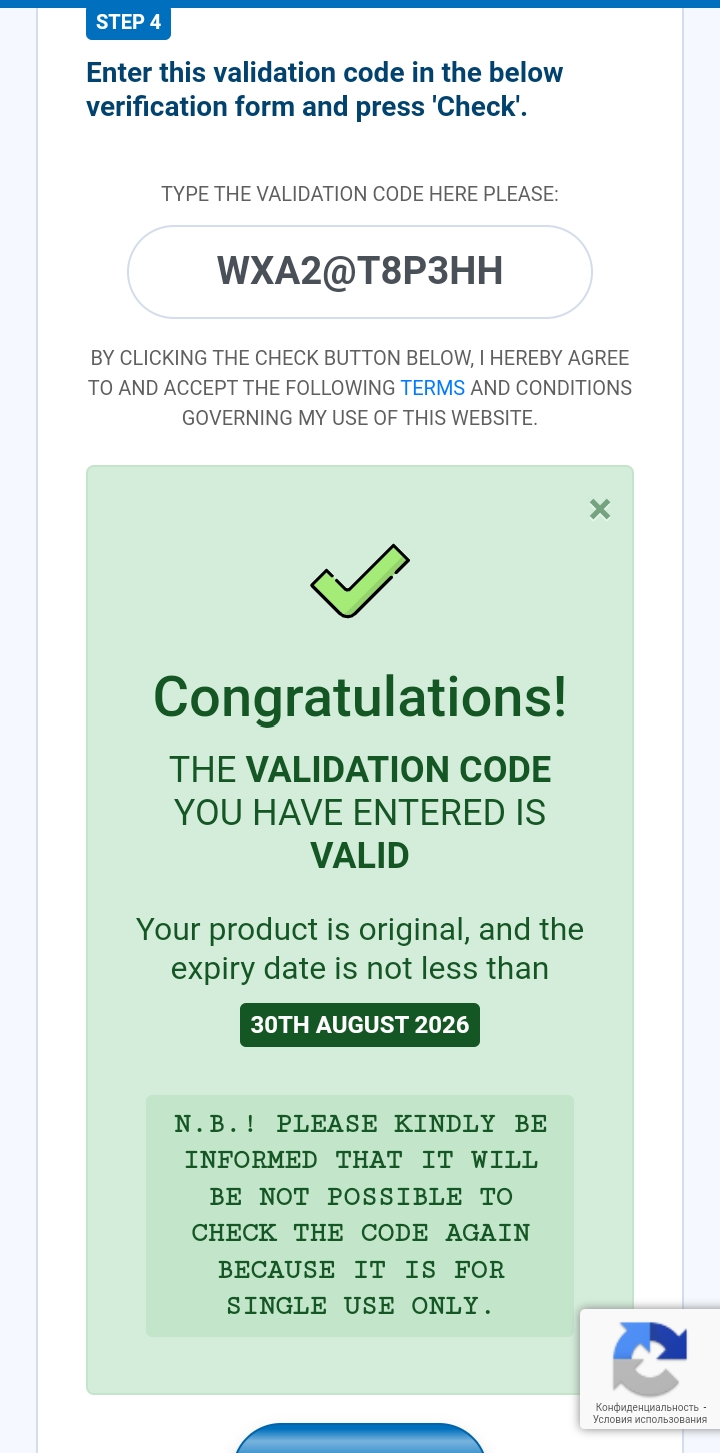
Task: Click the STEP 4 badge
Action: coord(128,22)
